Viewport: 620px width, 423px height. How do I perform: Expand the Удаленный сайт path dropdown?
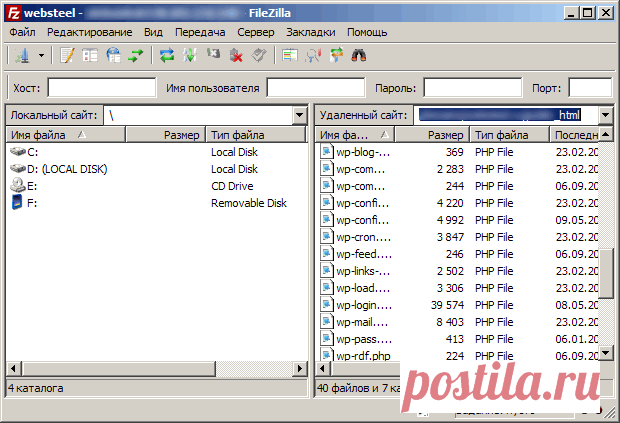(x=605, y=115)
